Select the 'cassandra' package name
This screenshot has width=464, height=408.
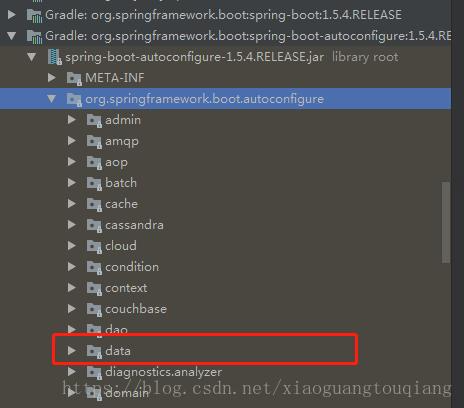tap(134, 225)
